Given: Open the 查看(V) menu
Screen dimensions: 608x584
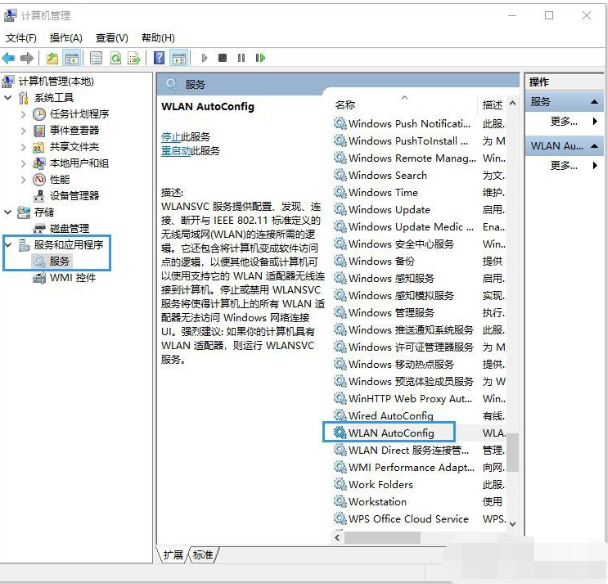Looking at the screenshot, I should point(111,38).
